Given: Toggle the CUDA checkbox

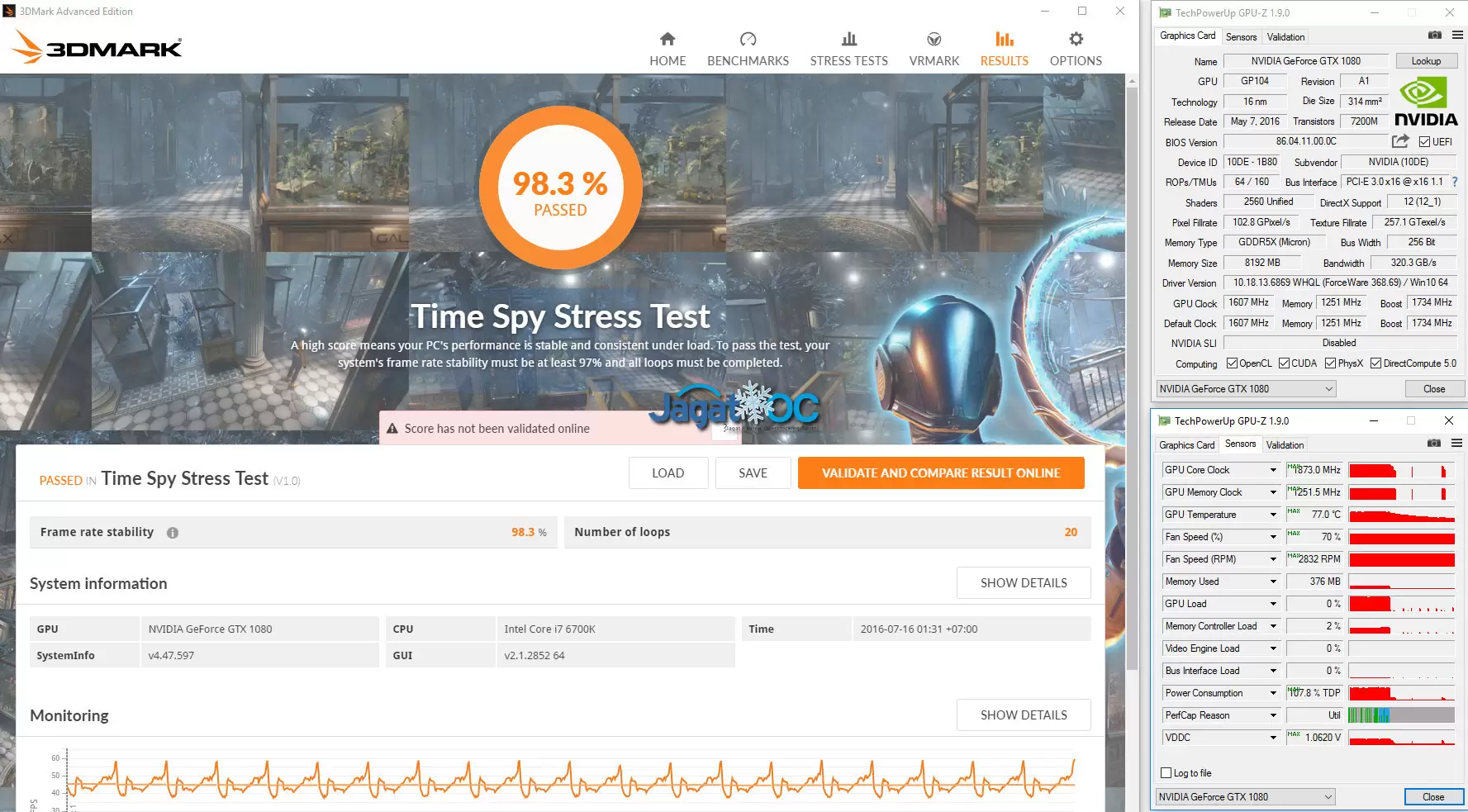Looking at the screenshot, I should tap(1284, 363).
